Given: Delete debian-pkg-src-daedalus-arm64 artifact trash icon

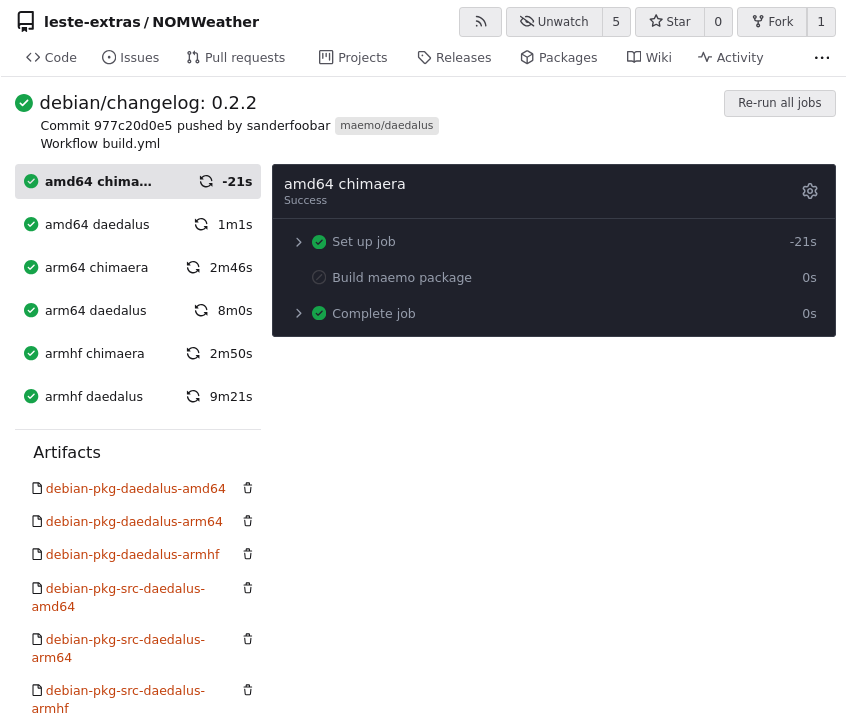Looking at the screenshot, I should 248,639.
